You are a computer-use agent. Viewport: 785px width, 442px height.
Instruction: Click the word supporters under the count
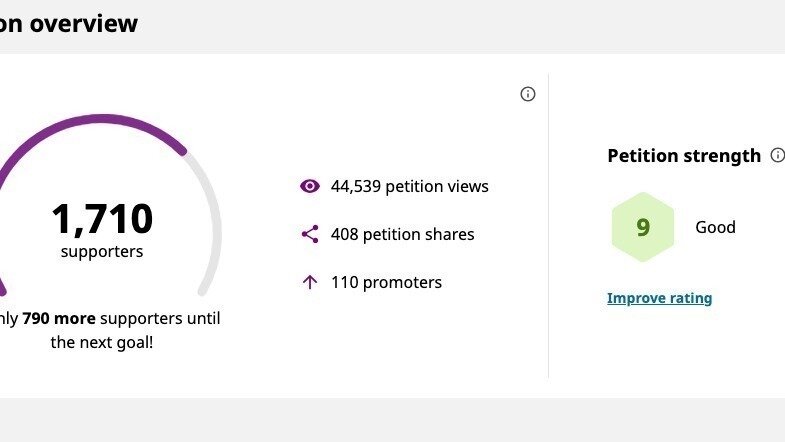[x=102, y=252]
